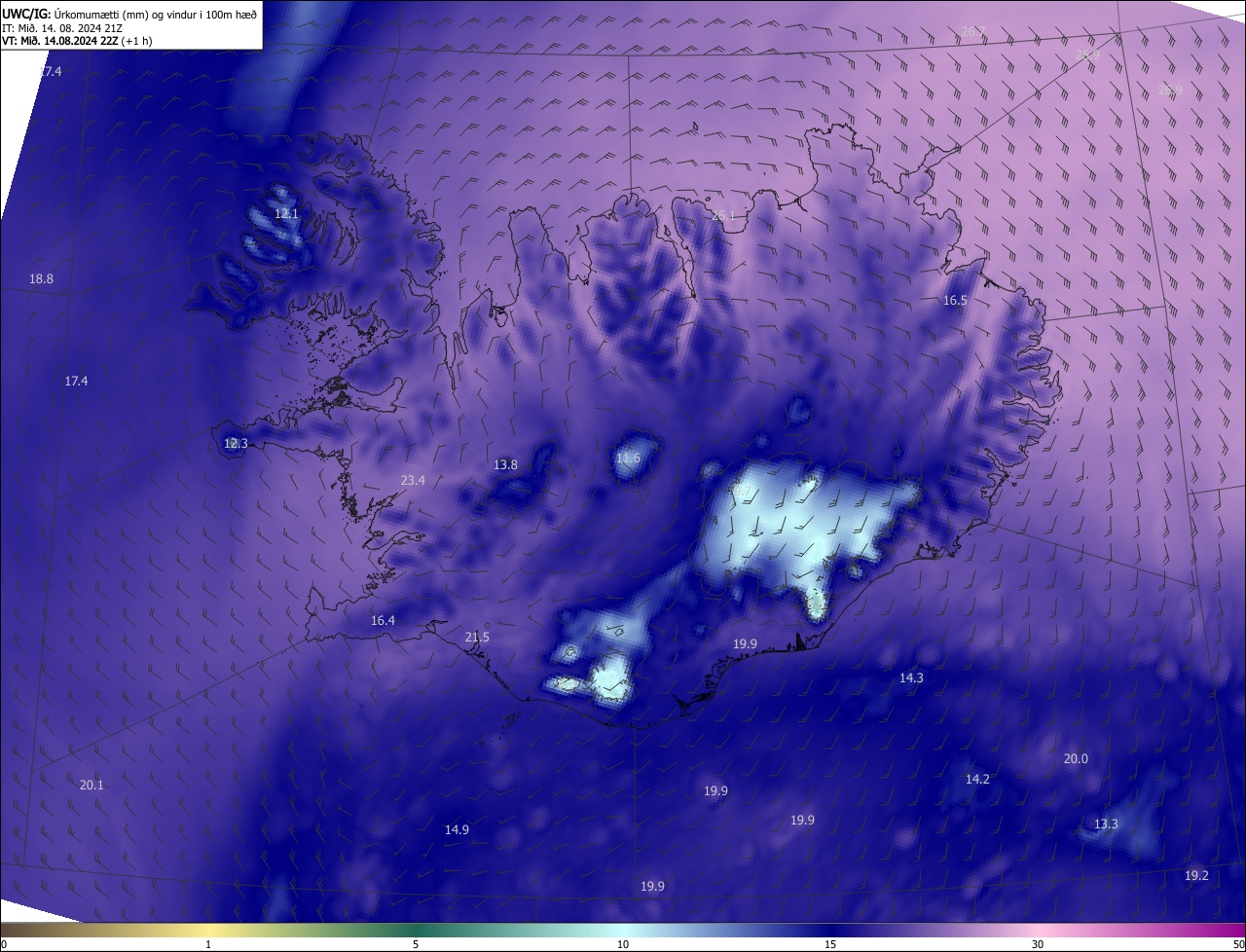This screenshot has height=952, width=1246.
Task: Click the 14.3 value on the map
Action: pos(911,678)
